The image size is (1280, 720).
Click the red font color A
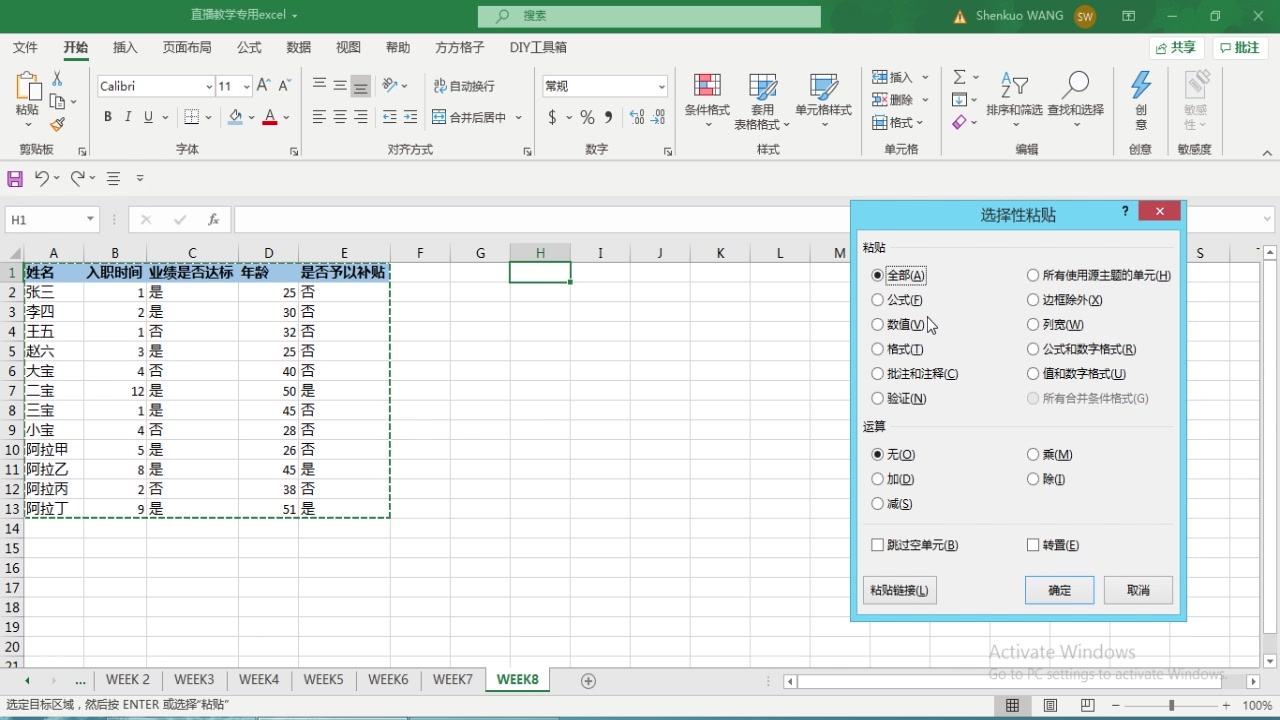click(x=269, y=117)
